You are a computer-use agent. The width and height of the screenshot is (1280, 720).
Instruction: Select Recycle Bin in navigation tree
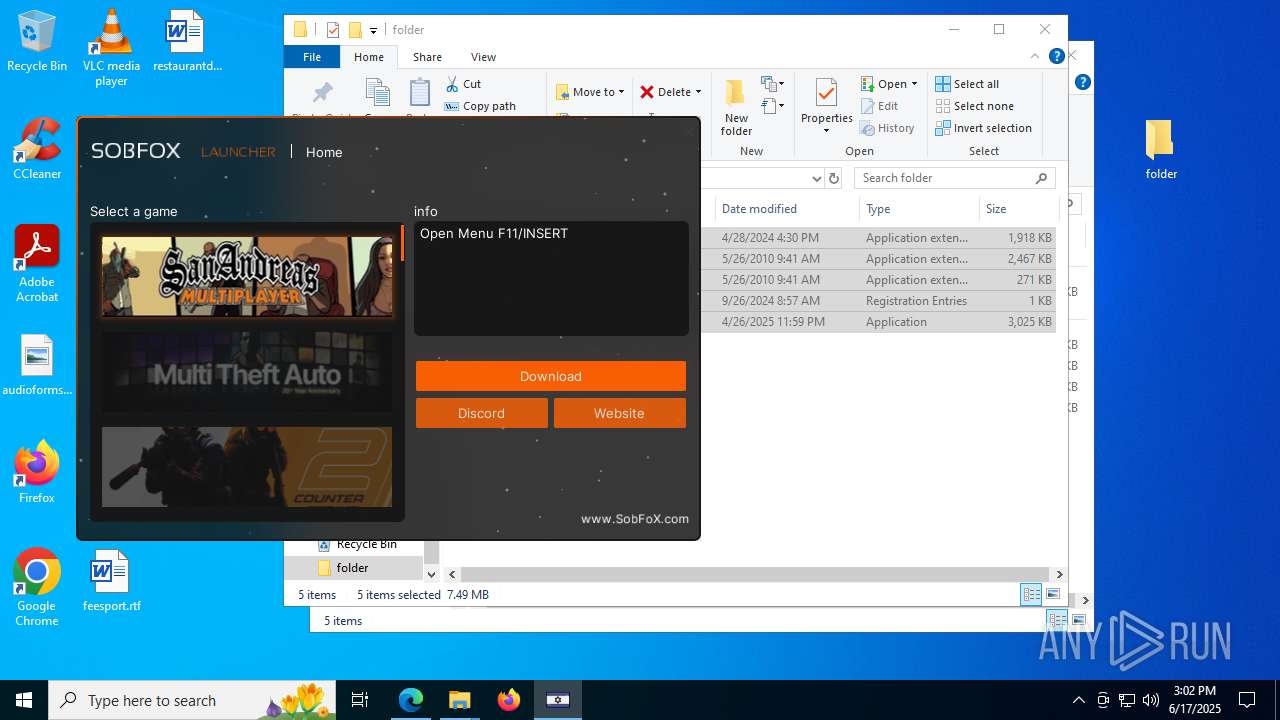[358, 544]
